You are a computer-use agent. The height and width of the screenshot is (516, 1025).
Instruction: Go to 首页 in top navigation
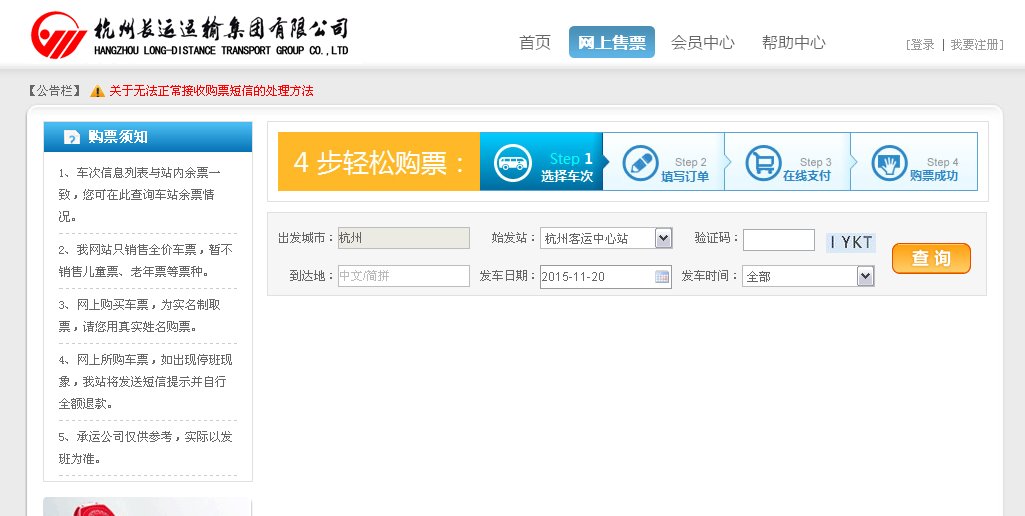tap(535, 43)
